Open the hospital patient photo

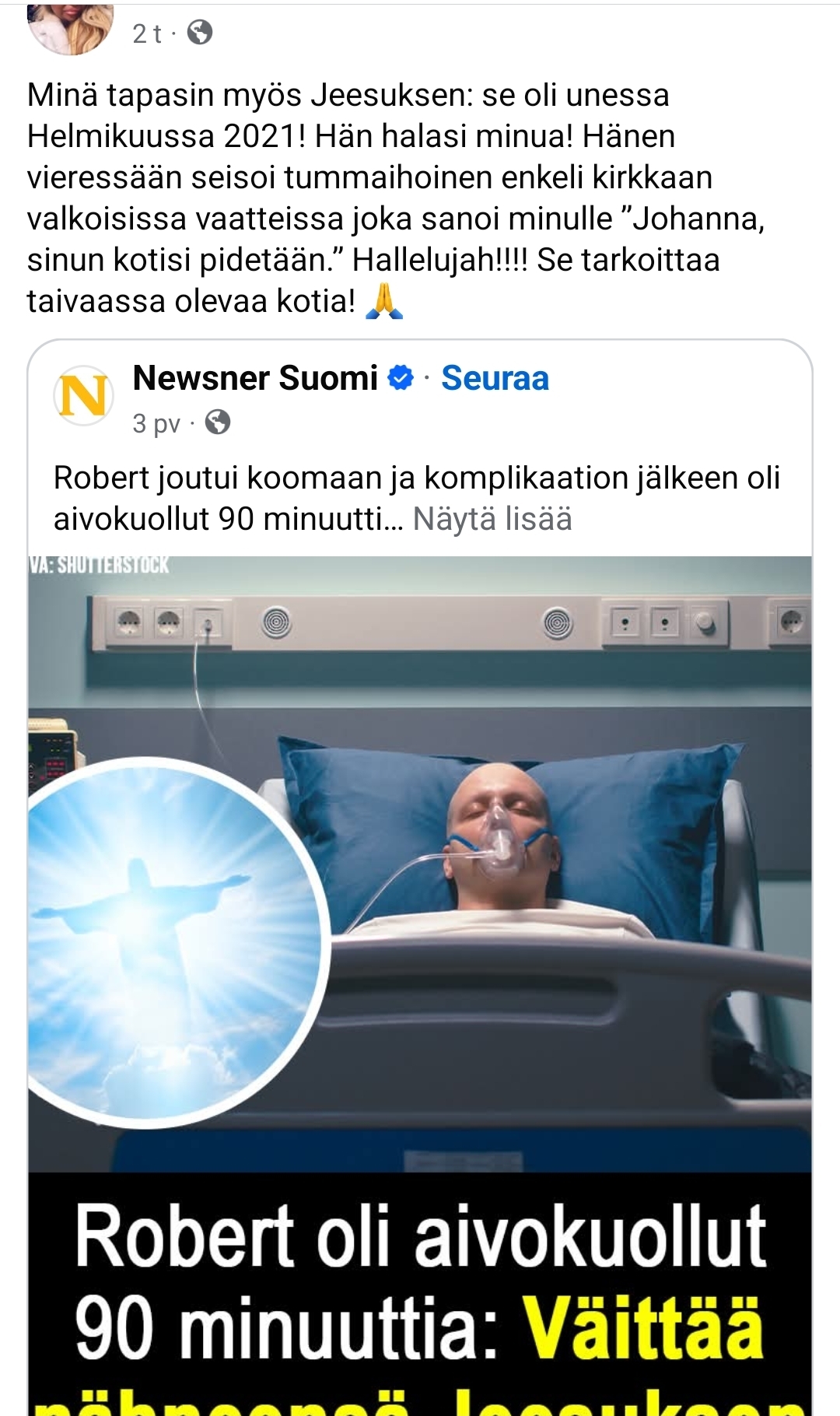click(x=420, y=864)
